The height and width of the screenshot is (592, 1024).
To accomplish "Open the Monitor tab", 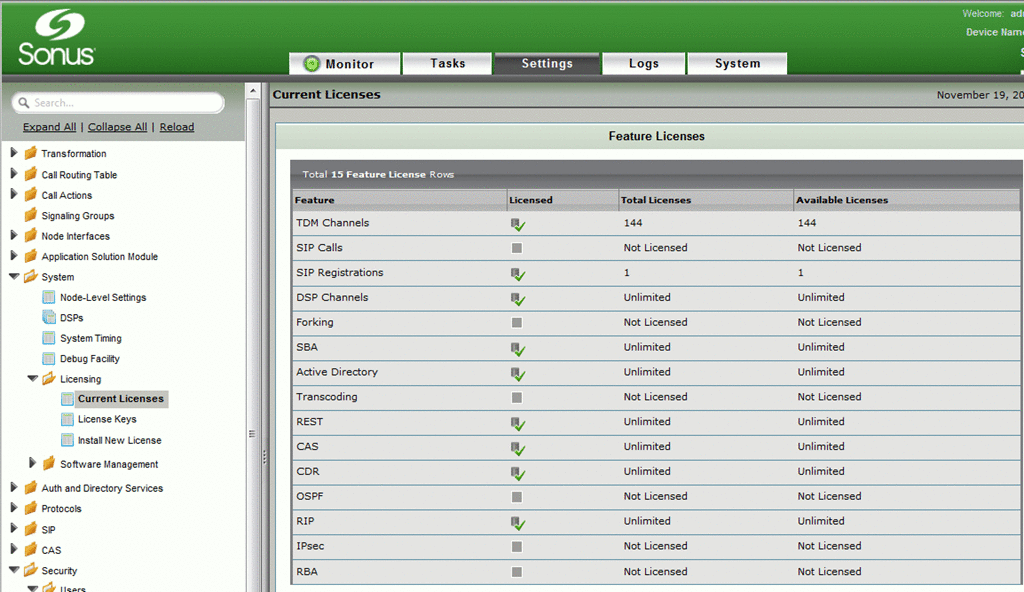I will pos(345,64).
